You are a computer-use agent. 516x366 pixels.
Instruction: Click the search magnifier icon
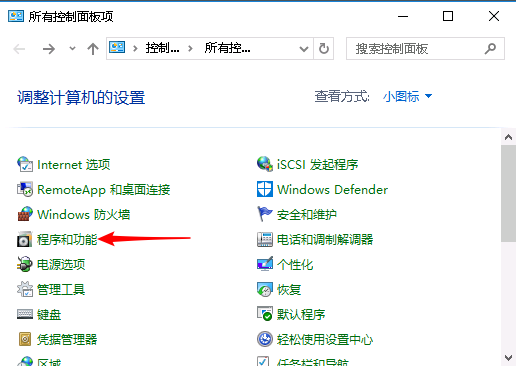pyautogui.click(x=490, y=49)
